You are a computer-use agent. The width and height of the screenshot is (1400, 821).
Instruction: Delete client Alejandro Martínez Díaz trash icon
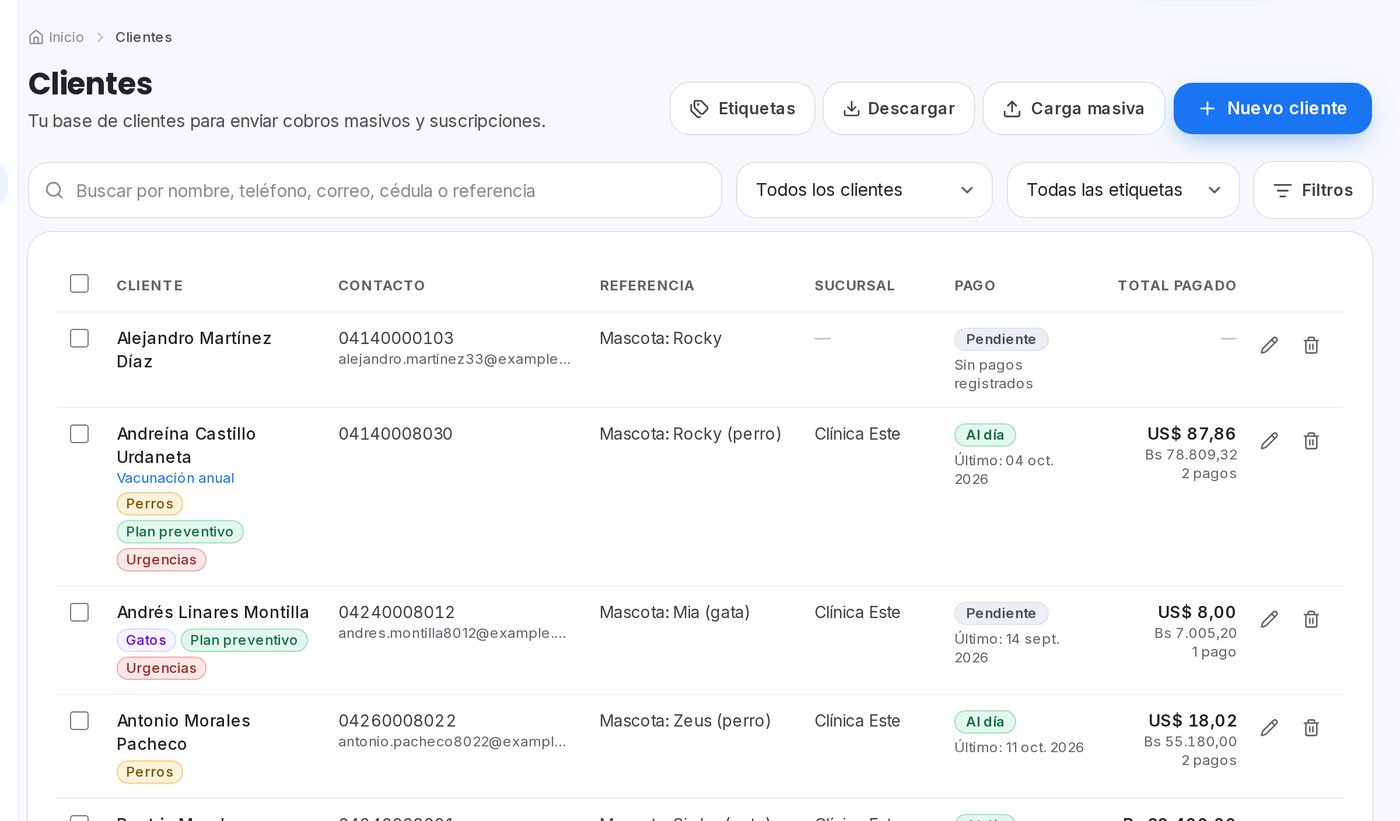tap(1311, 345)
